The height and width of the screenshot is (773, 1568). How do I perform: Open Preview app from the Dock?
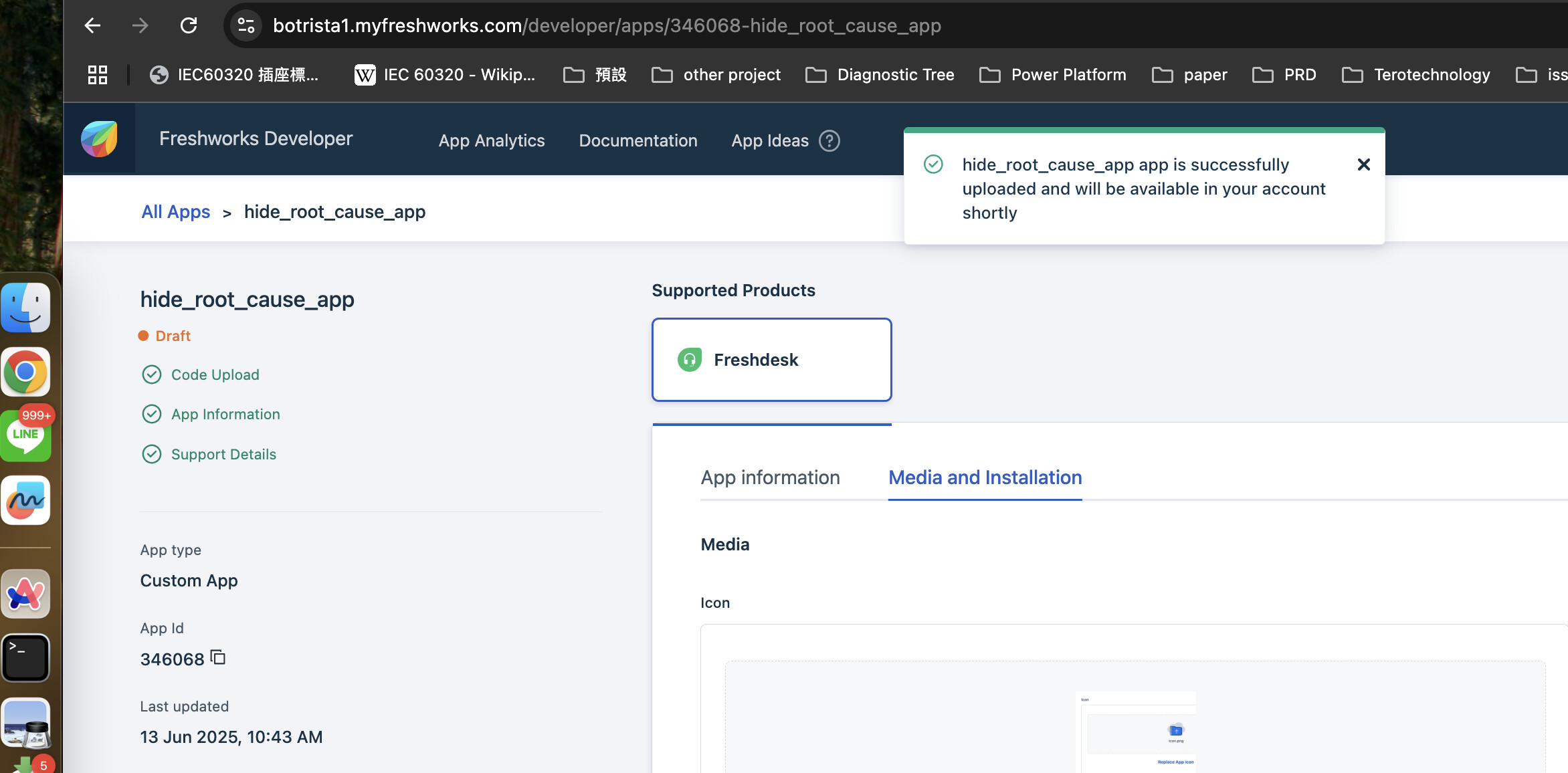coord(25,722)
